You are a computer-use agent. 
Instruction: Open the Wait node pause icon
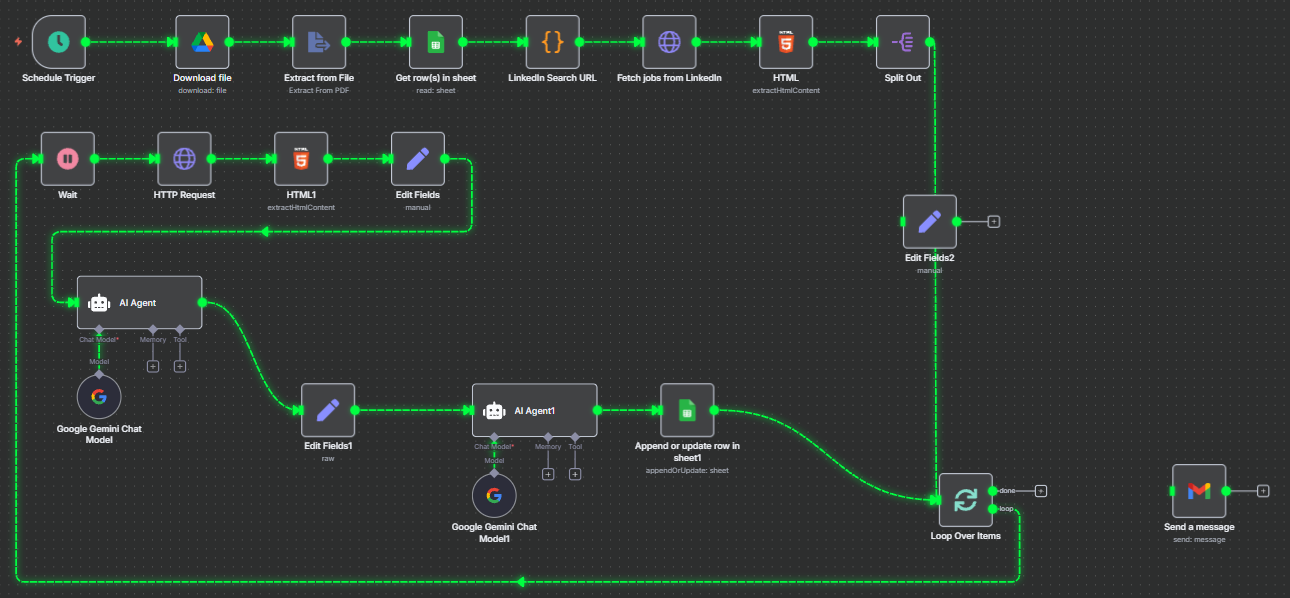[x=67, y=158]
